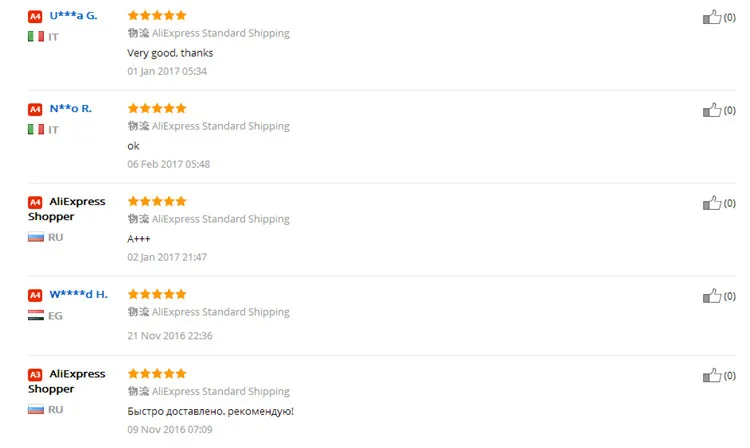
Task: Like the "ok" review by N**o R.
Action: click(712, 110)
